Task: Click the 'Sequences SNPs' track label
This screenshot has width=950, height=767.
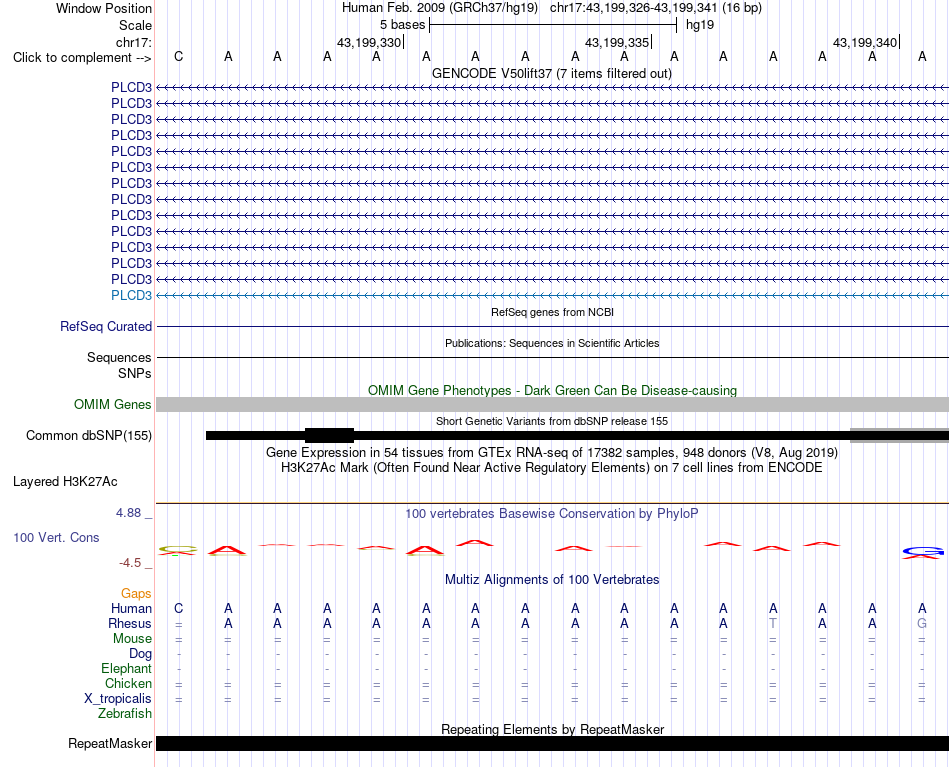Action: coord(119,365)
